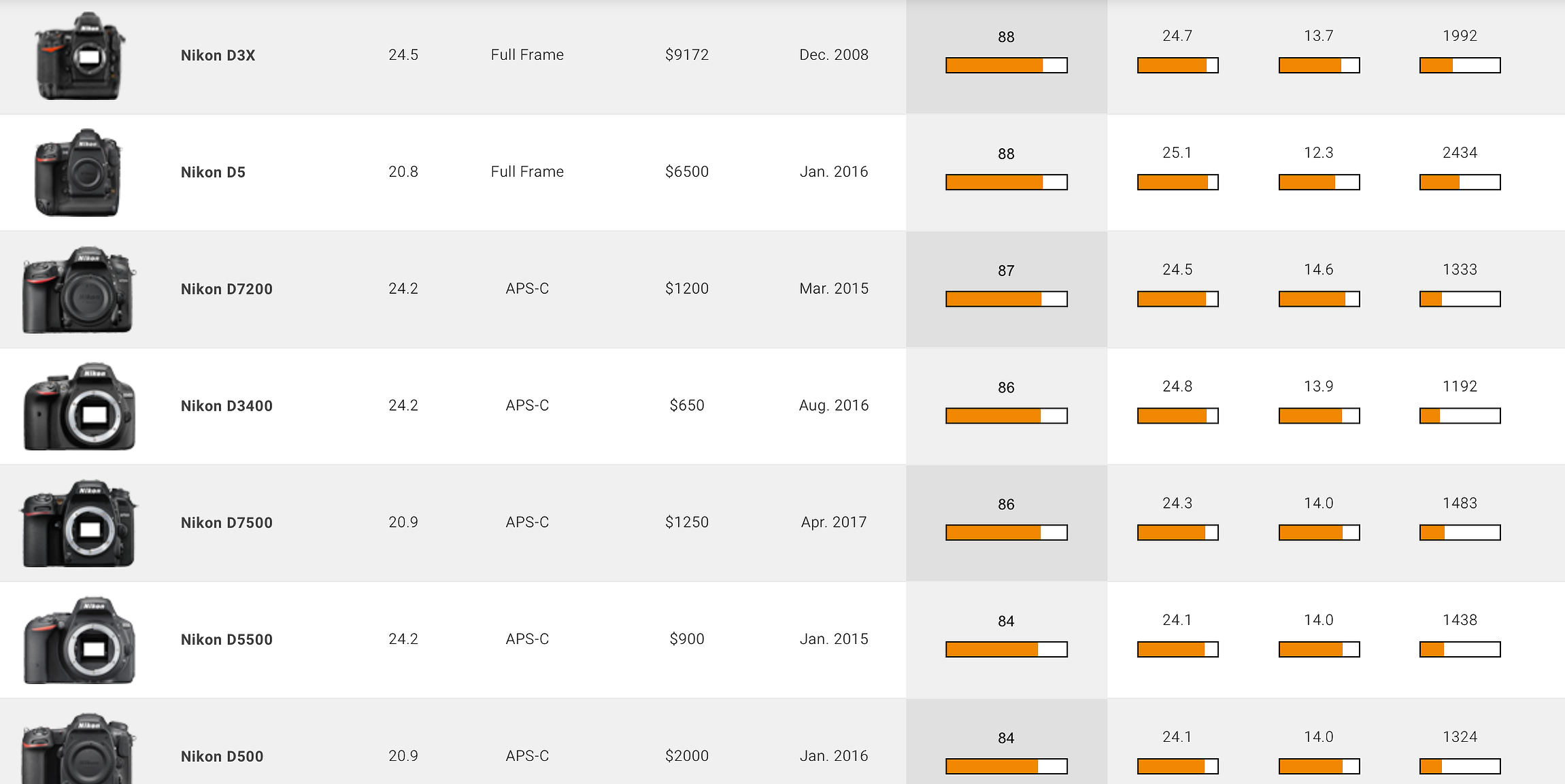Open the Nikon D3X model link
The image size is (1565, 784).
click(218, 56)
